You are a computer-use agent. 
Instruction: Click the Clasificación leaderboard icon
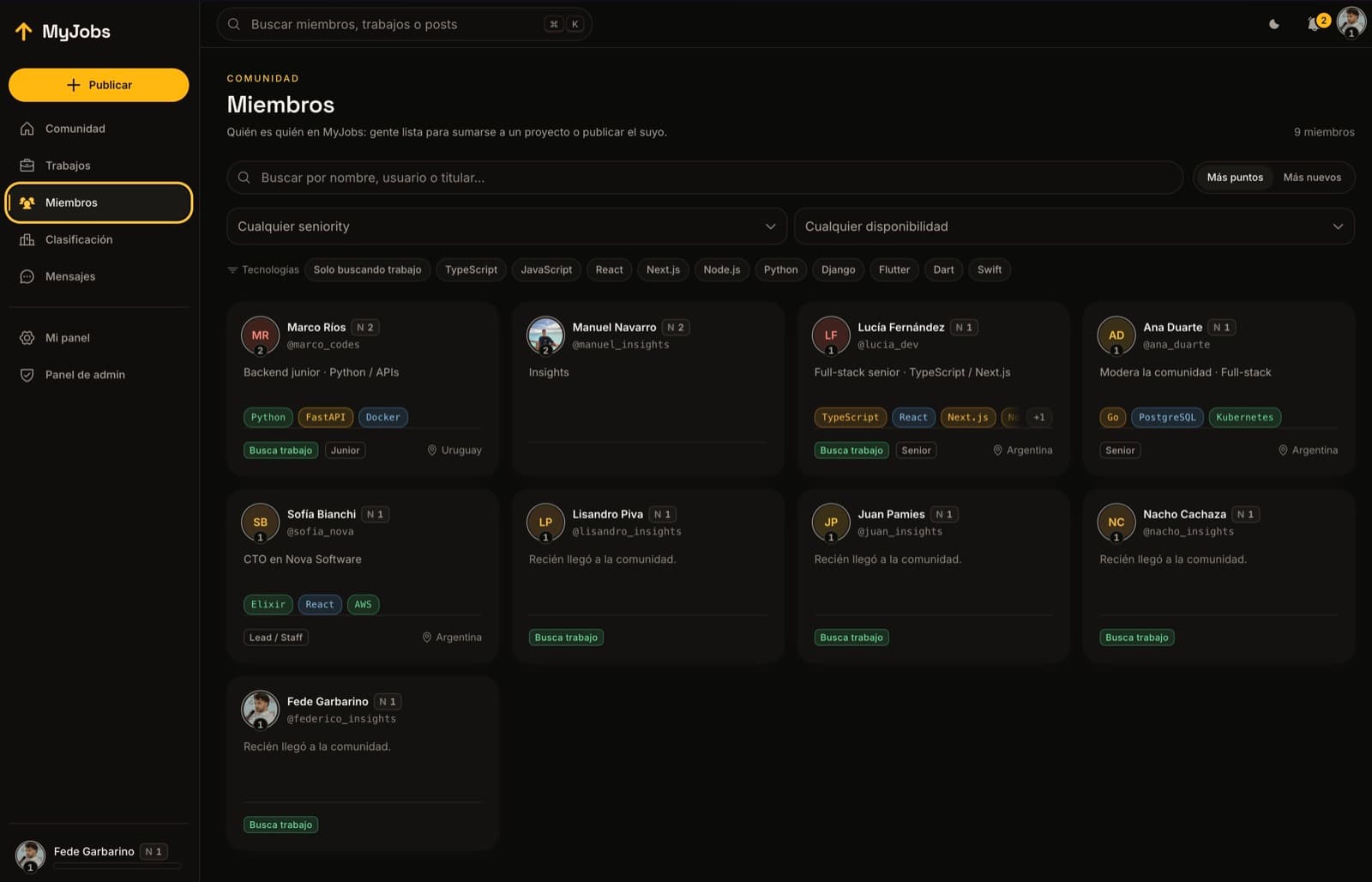[27, 239]
